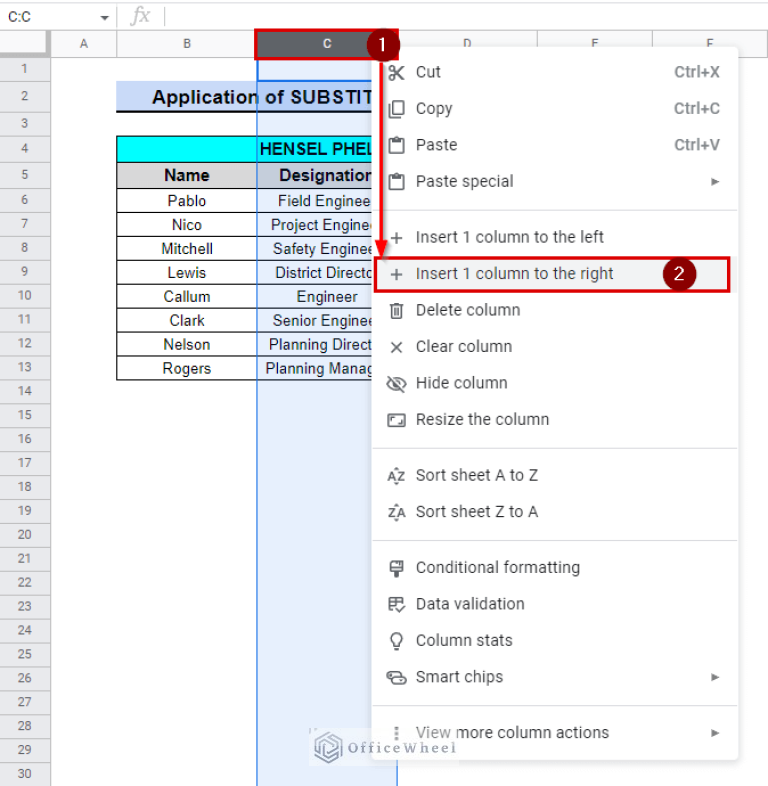768x786 pixels.
Task: Select column C header
Action: 326,44
